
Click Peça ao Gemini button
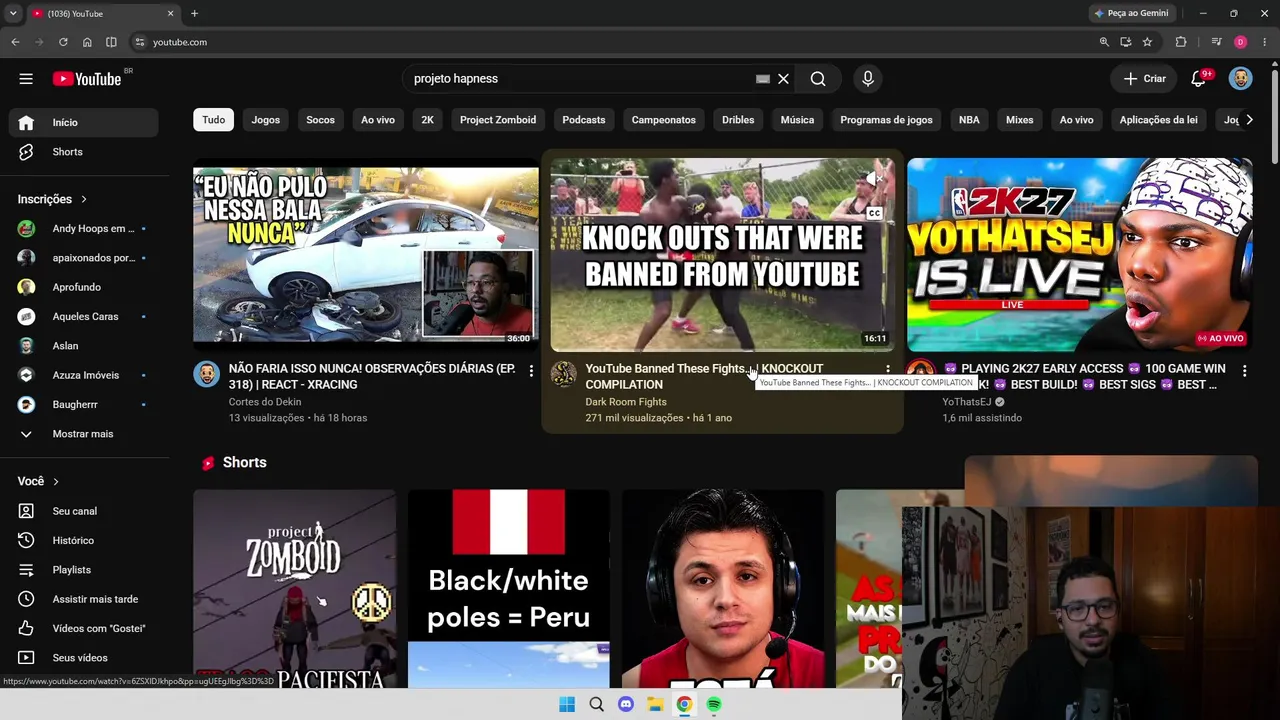click(1132, 13)
